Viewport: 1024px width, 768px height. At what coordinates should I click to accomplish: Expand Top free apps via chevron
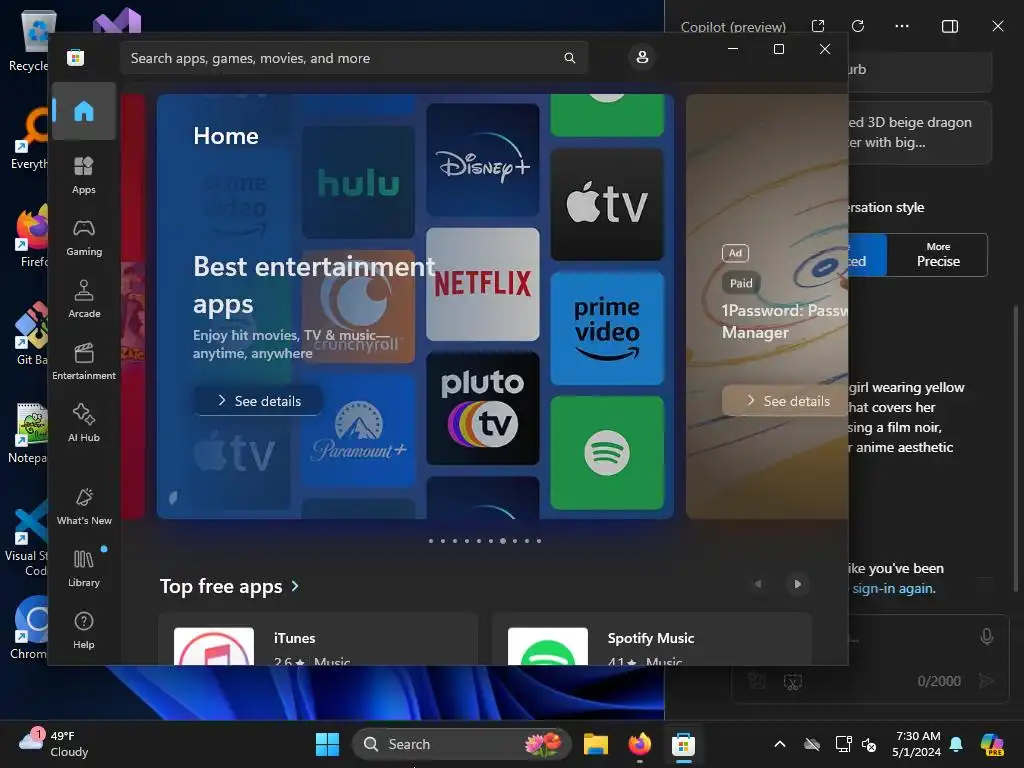[x=295, y=586]
